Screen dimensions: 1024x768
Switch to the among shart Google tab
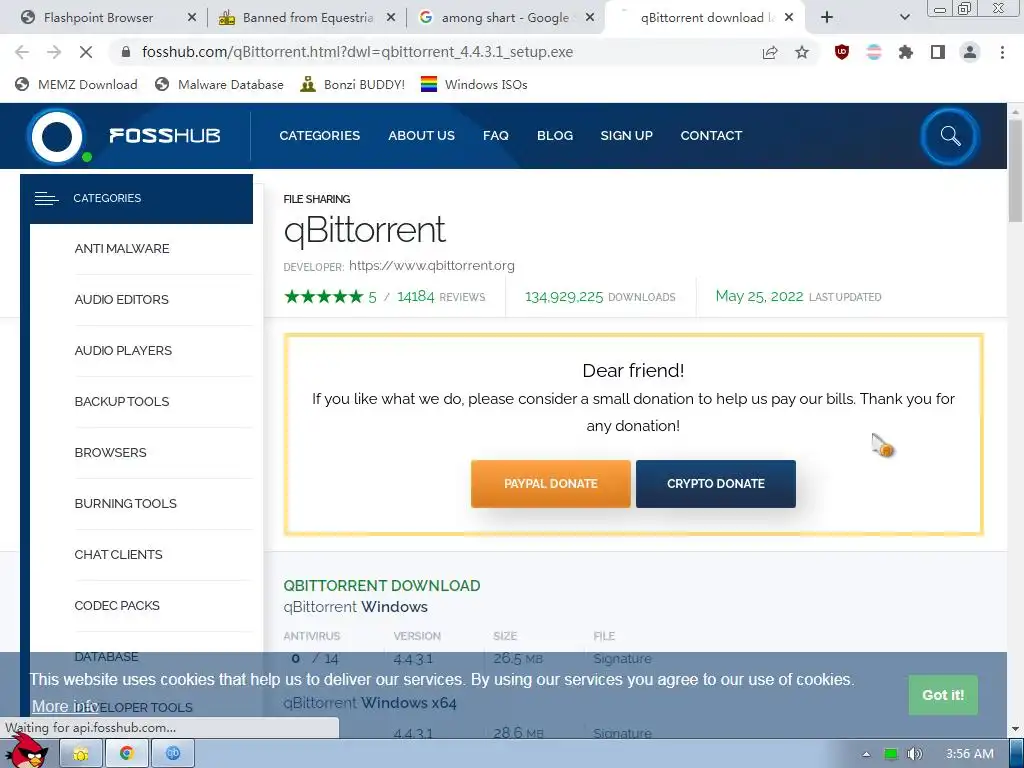(x=504, y=18)
